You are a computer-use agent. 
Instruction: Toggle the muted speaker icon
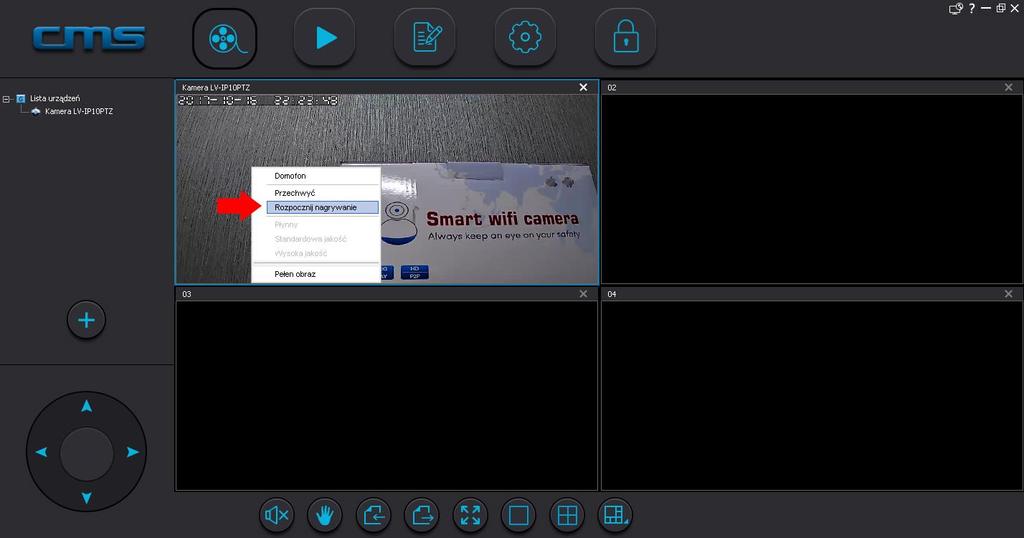click(x=277, y=515)
